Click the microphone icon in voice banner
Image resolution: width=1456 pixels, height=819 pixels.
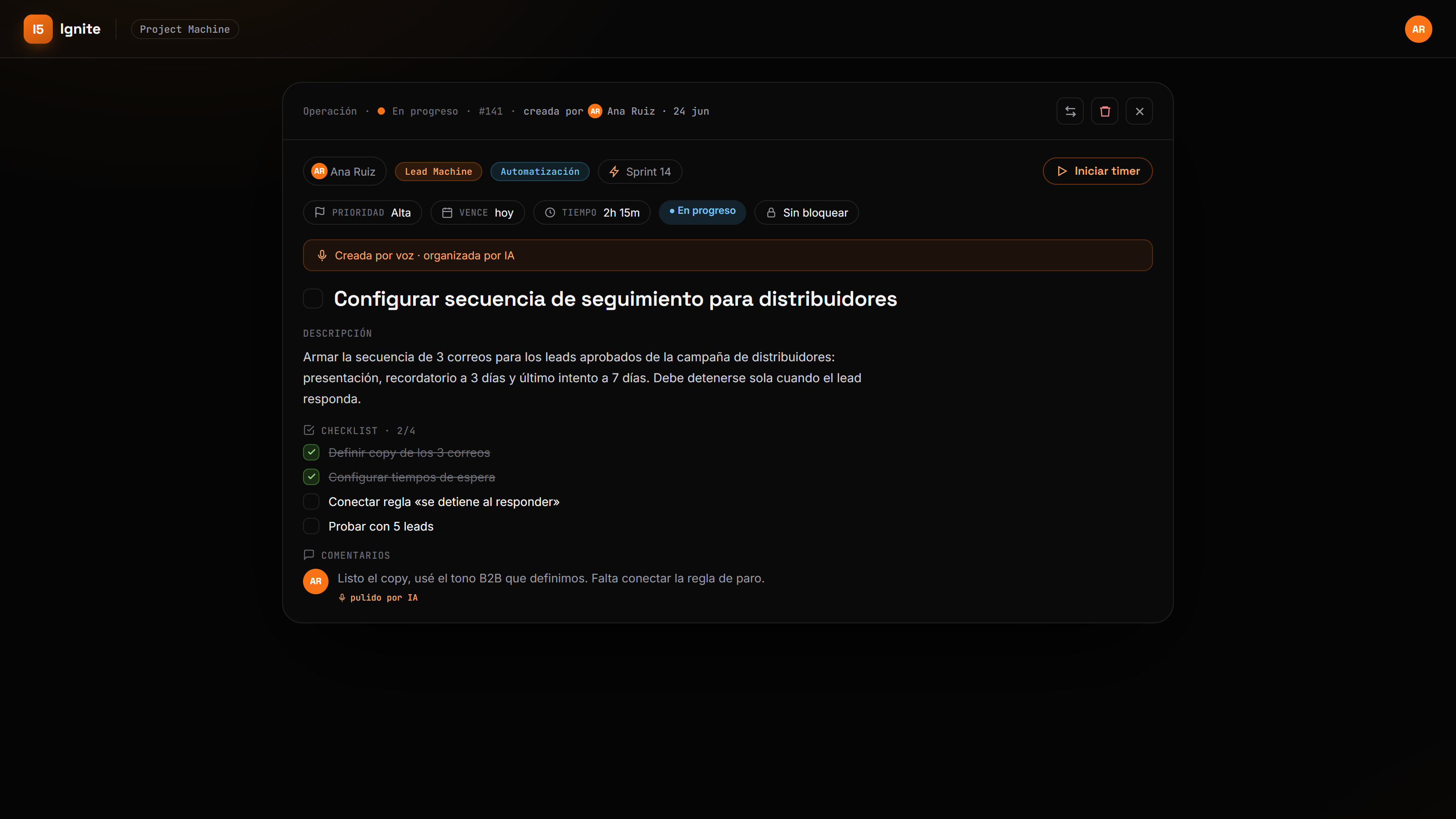(322, 255)
